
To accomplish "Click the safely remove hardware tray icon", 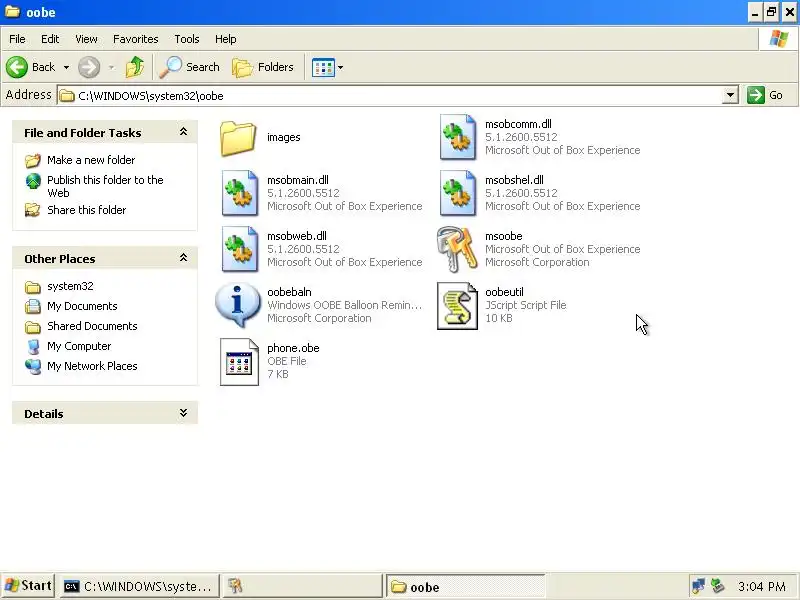I will pyautogui.click(x=717, y=586).
